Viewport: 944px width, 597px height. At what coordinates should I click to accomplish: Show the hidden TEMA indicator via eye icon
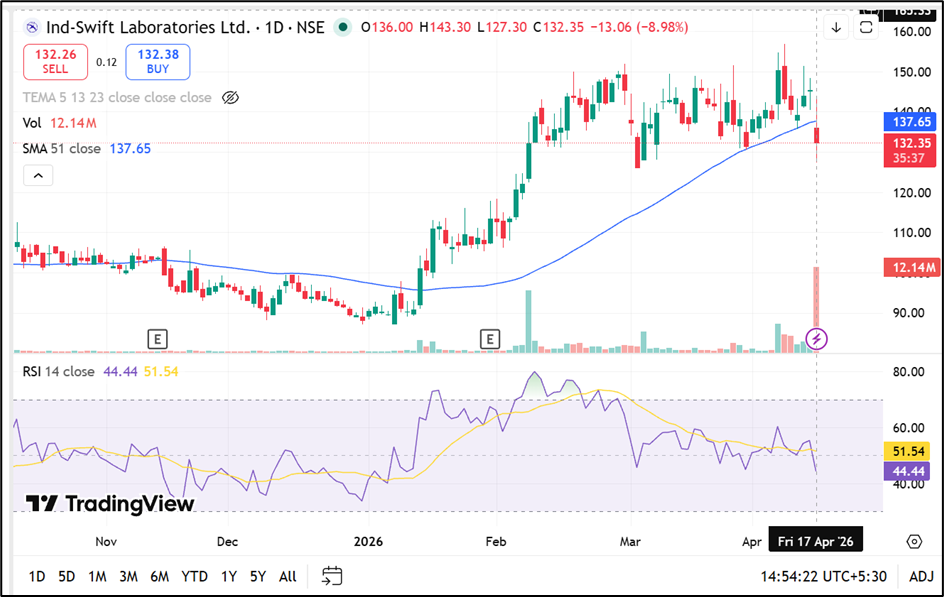[x=230, y=97]
